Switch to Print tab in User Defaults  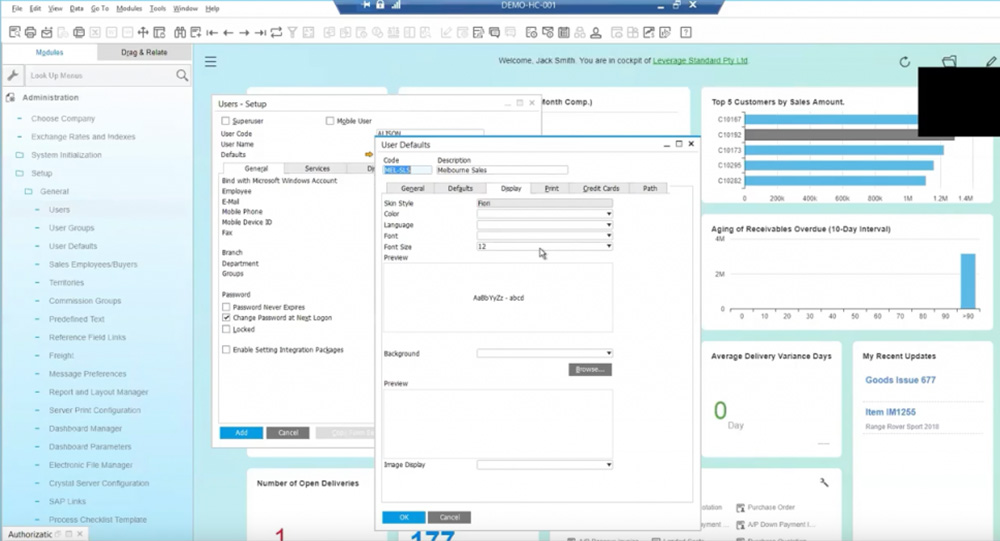pos(552,188)
